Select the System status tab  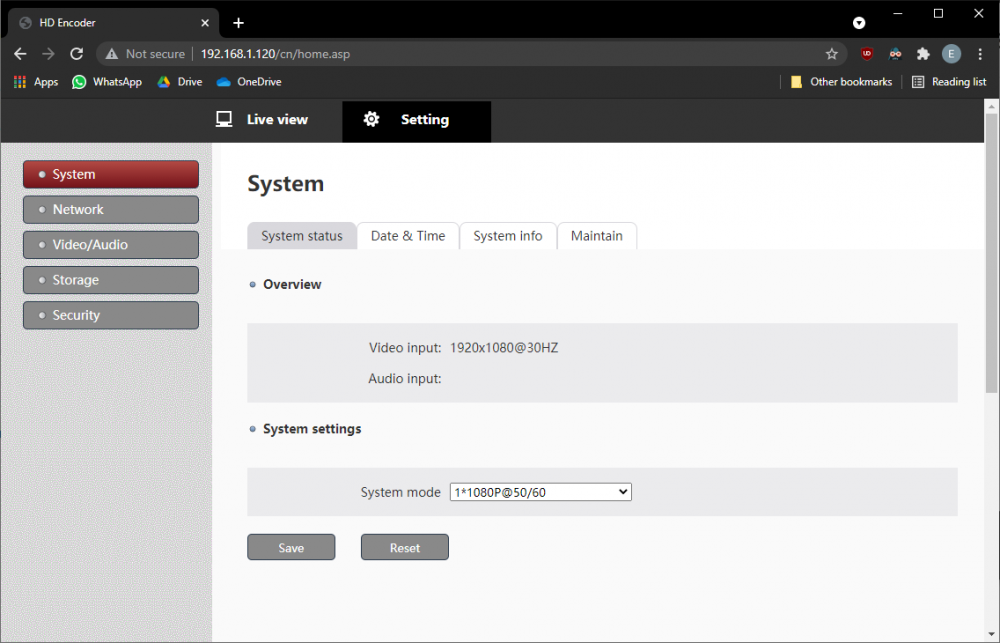[x=302, y=235]
